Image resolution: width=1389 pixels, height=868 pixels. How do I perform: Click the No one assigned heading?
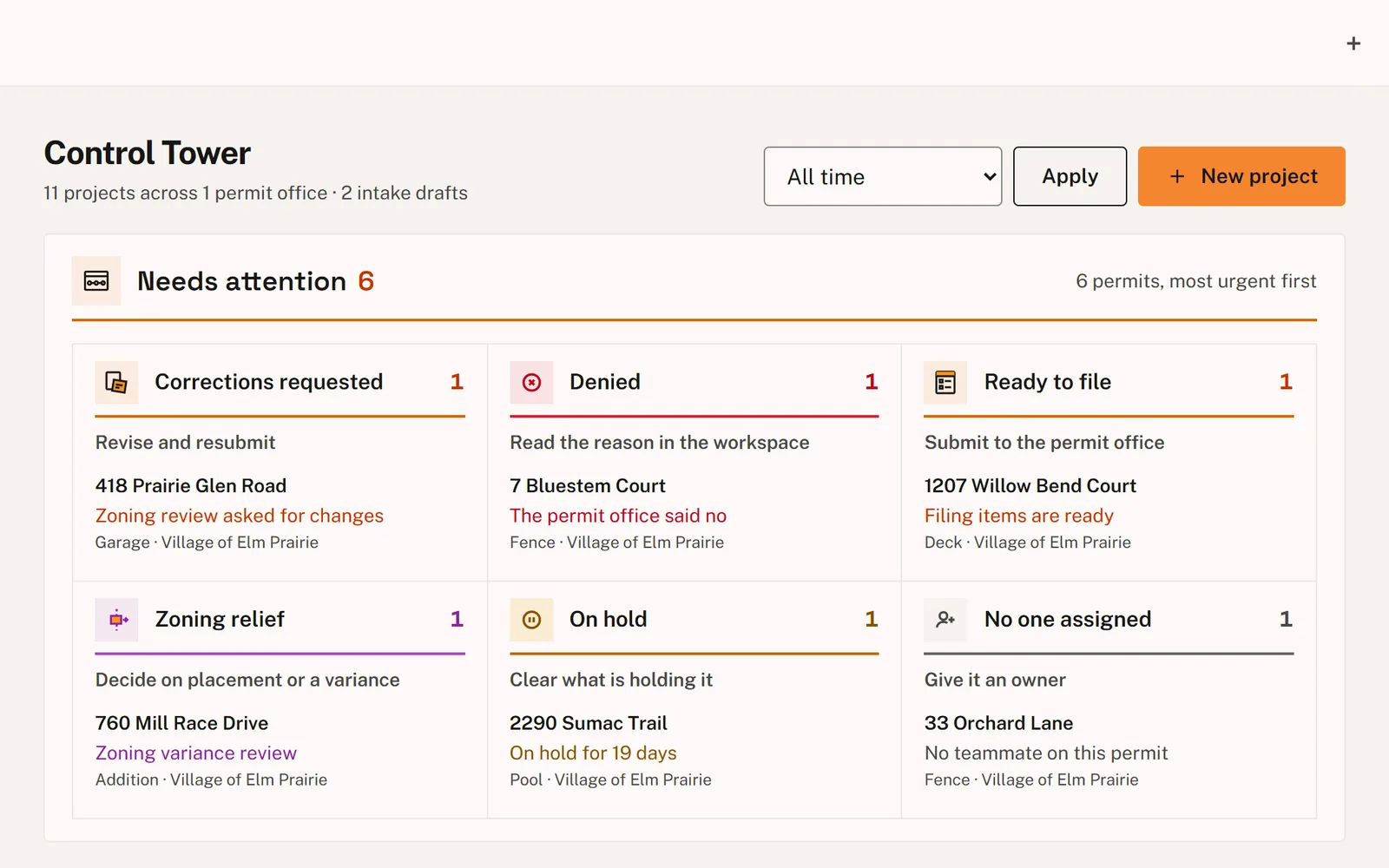1068,620
